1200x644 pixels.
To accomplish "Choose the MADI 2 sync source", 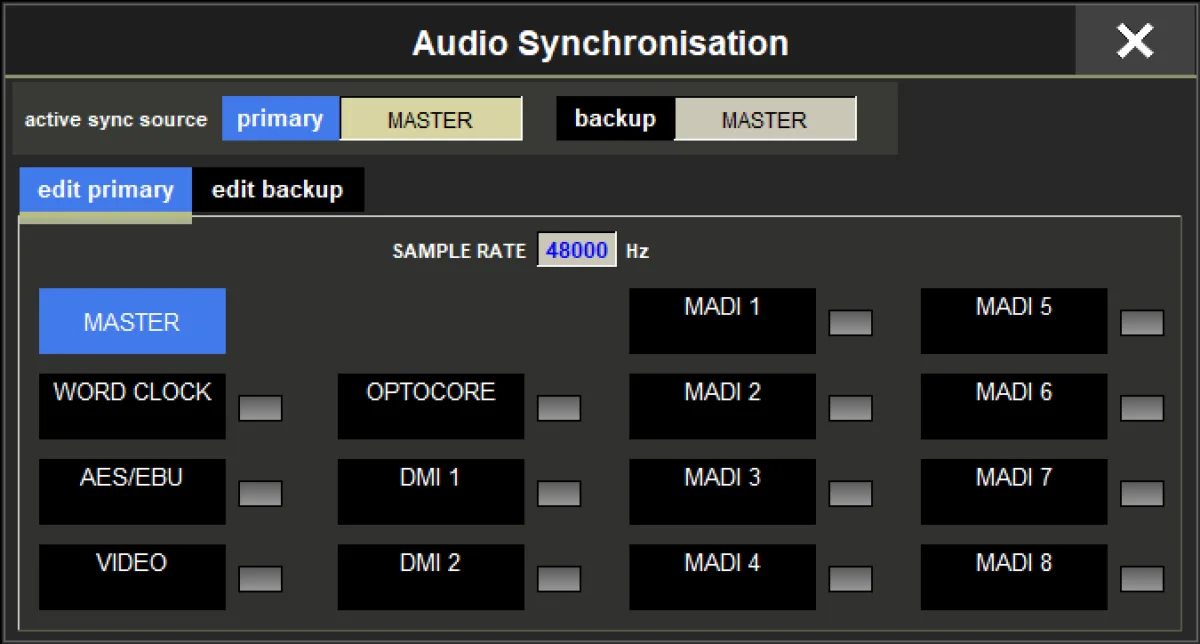I will pos(722,406).
